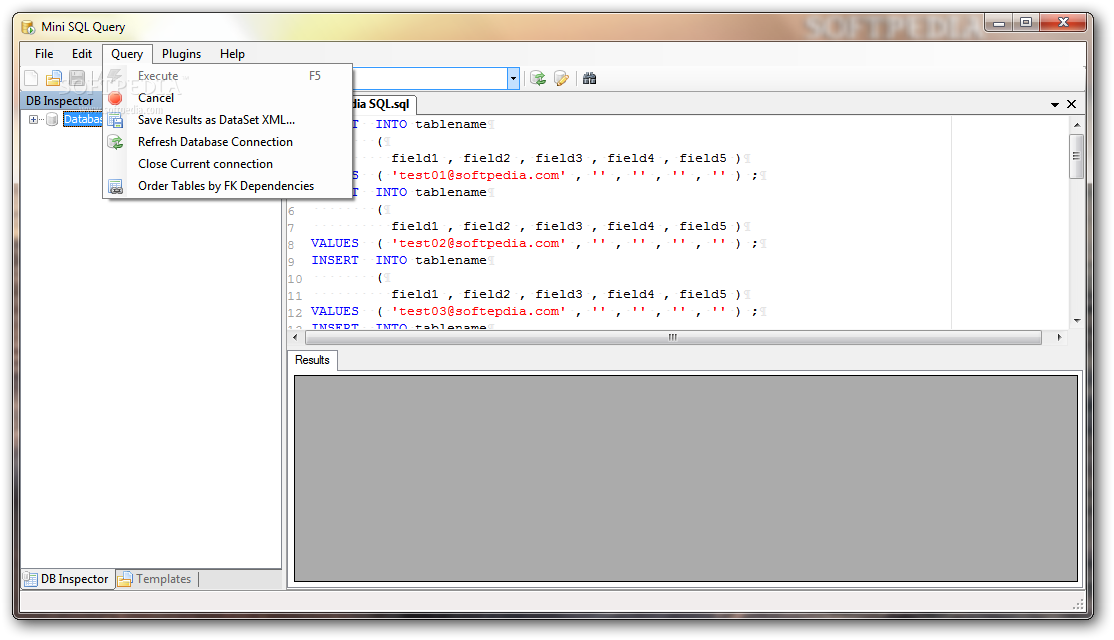Choose Refresh Database Connection menu entry
Image resolution: width=1114 pixels, height=640 pixels.
[x=227, y=142]
